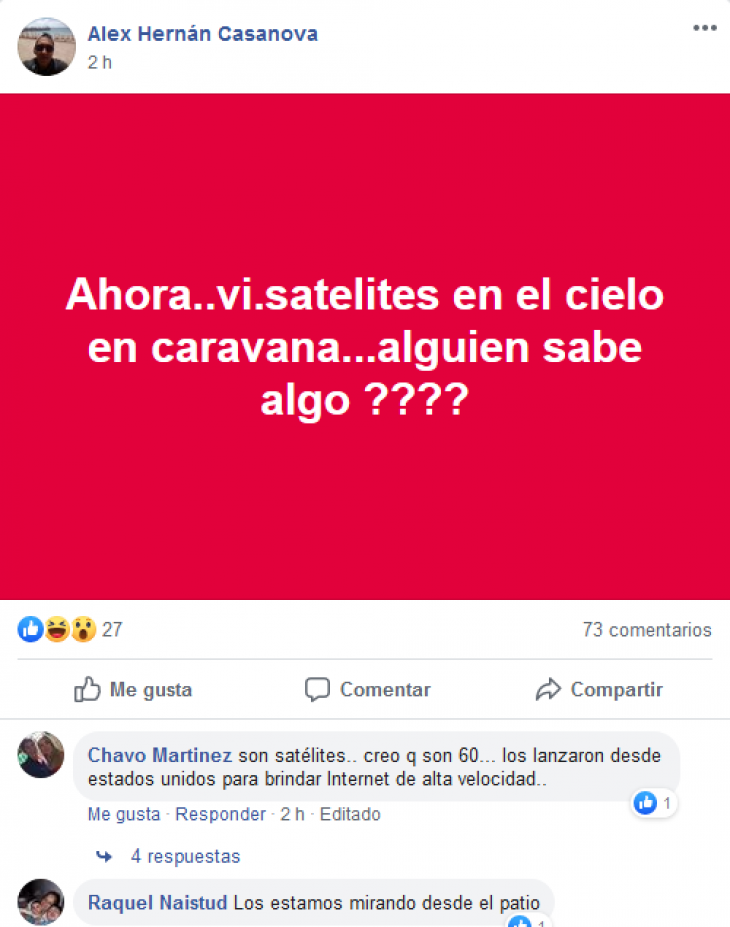Click the surprised wow reaction emoji
Screen dimensions: 730x927
(83, 629)
